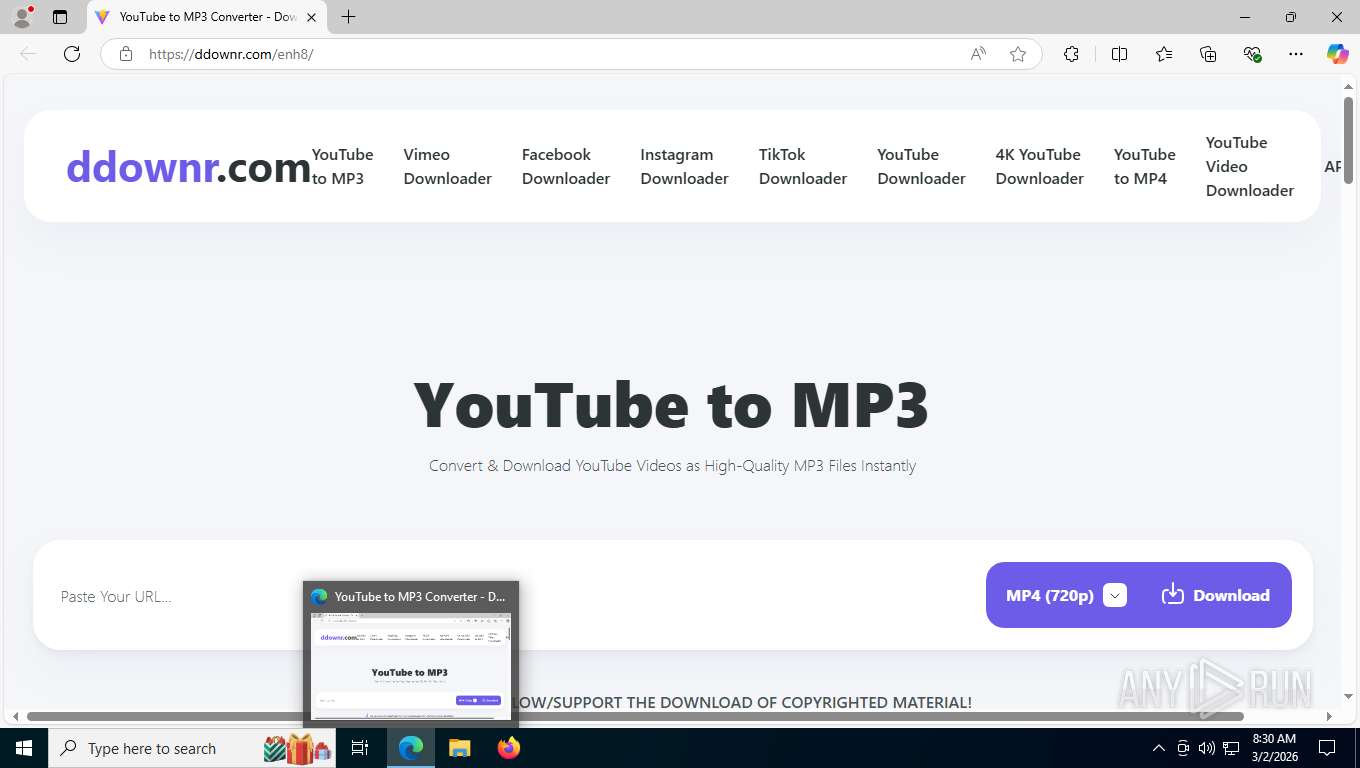Open the tab actions menu icon
The width and height of the screenshot is (1360, 768).
click(x=60, y=17)
